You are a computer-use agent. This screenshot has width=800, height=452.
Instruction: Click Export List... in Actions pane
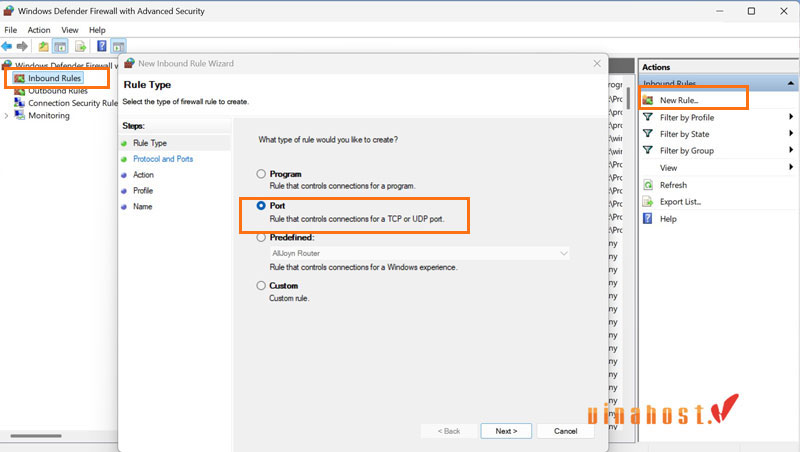coord(681,202)
